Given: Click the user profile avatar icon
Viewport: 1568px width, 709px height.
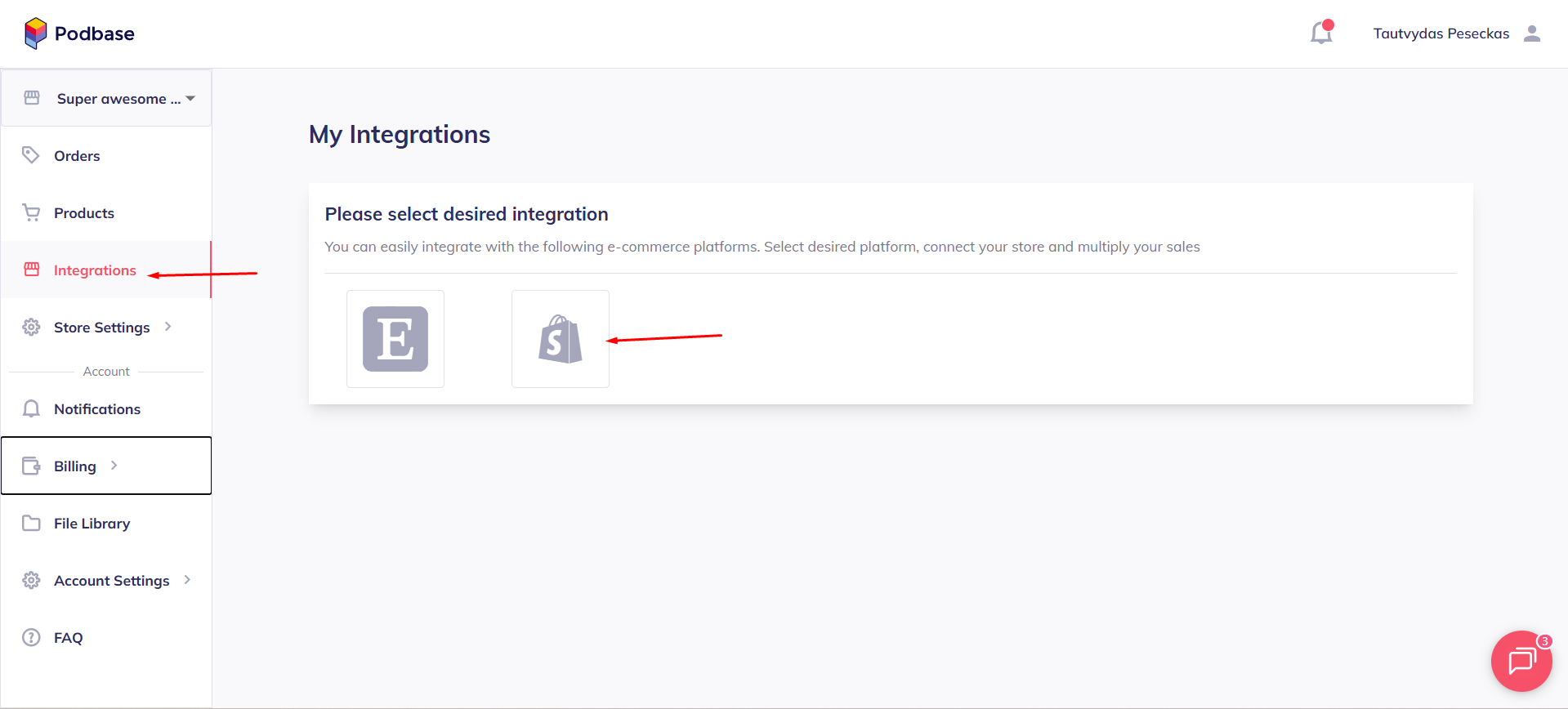Looking at the screenshot, I should pyautogui.click(x=1532, y=33).
